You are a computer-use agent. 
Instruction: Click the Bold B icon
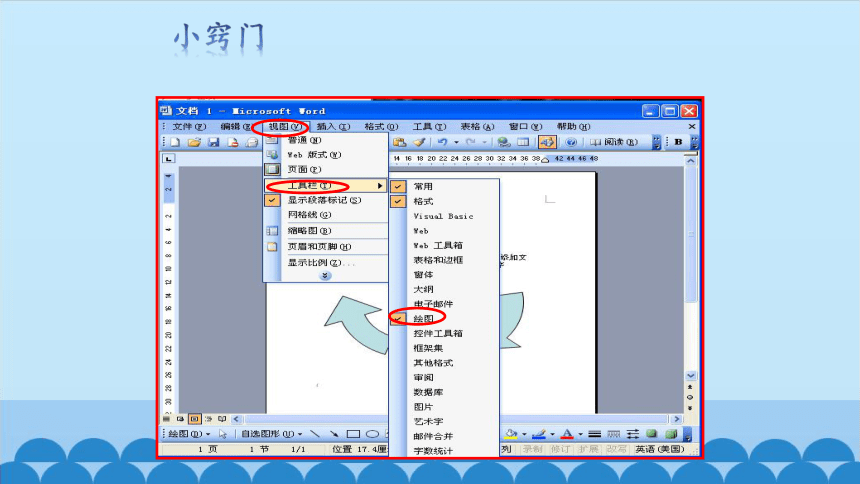tap(678, 142)
